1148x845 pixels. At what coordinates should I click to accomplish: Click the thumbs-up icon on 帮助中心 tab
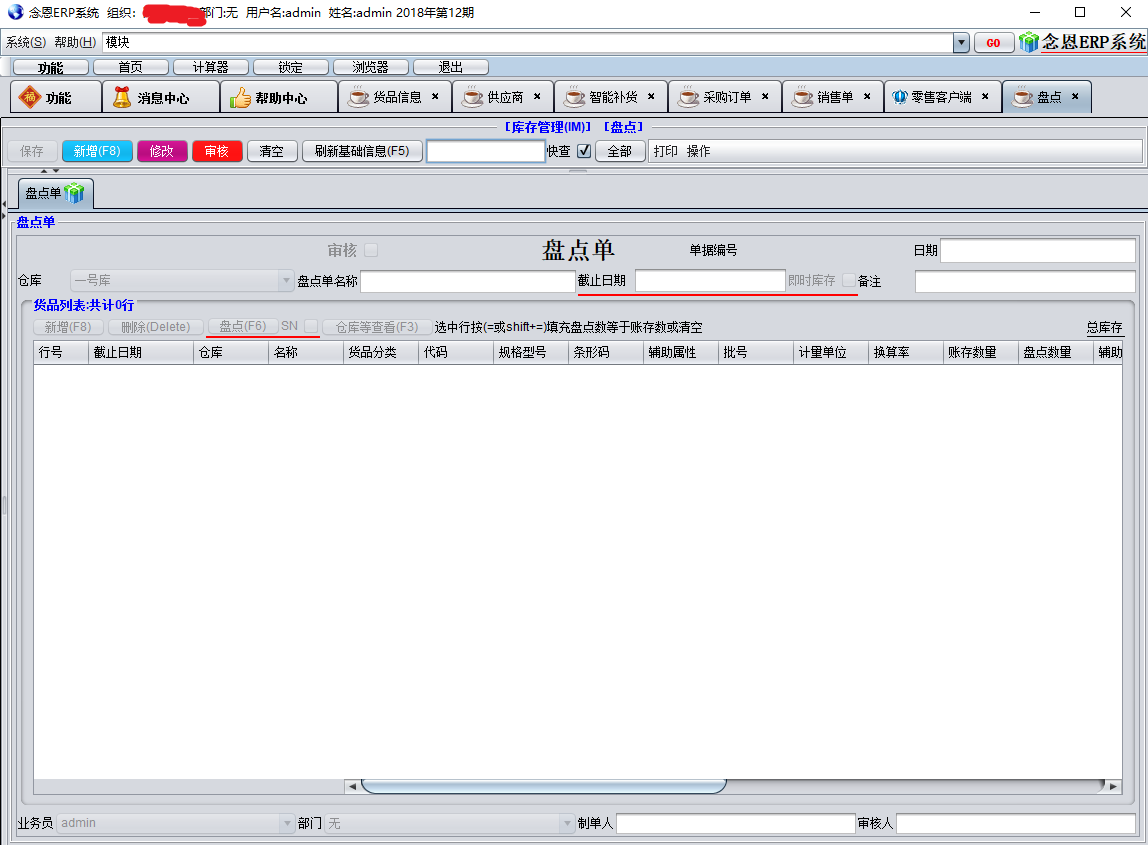[239, 96]
